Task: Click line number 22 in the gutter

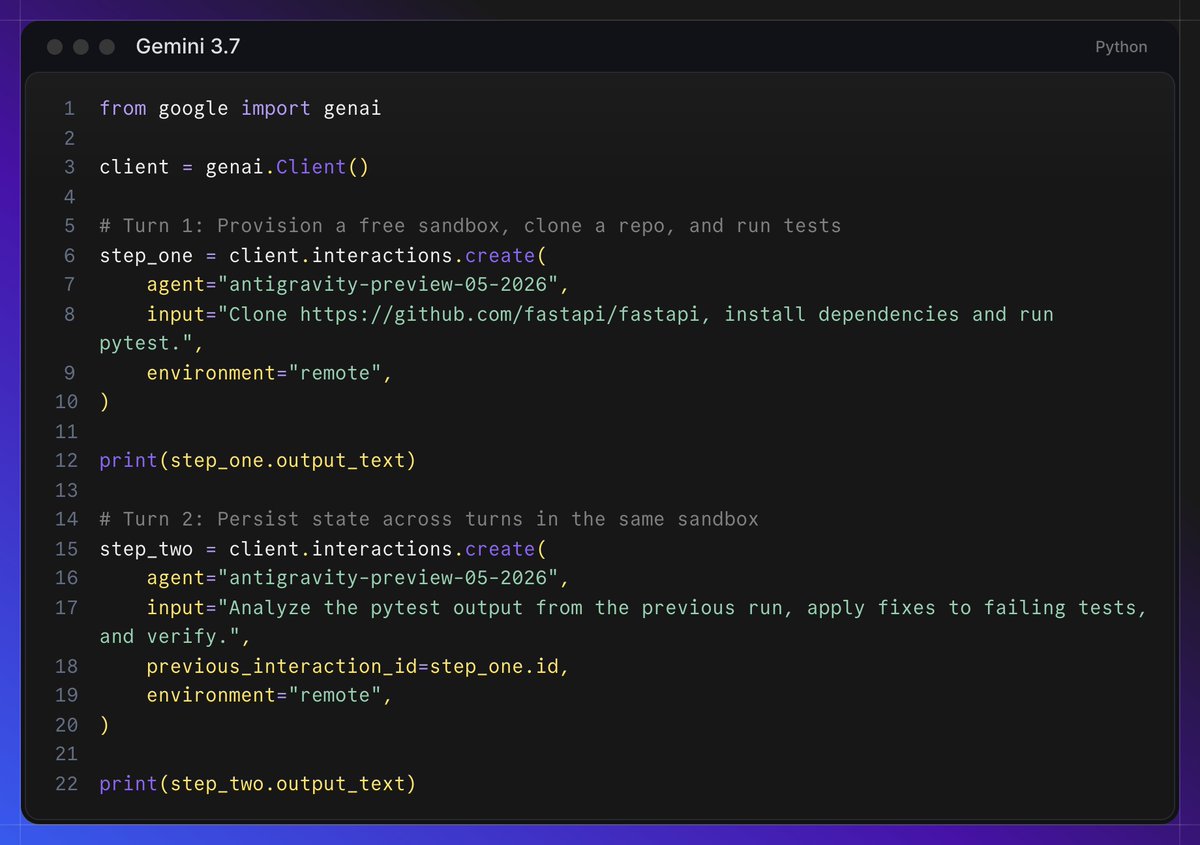Action: tap(66, 784)
